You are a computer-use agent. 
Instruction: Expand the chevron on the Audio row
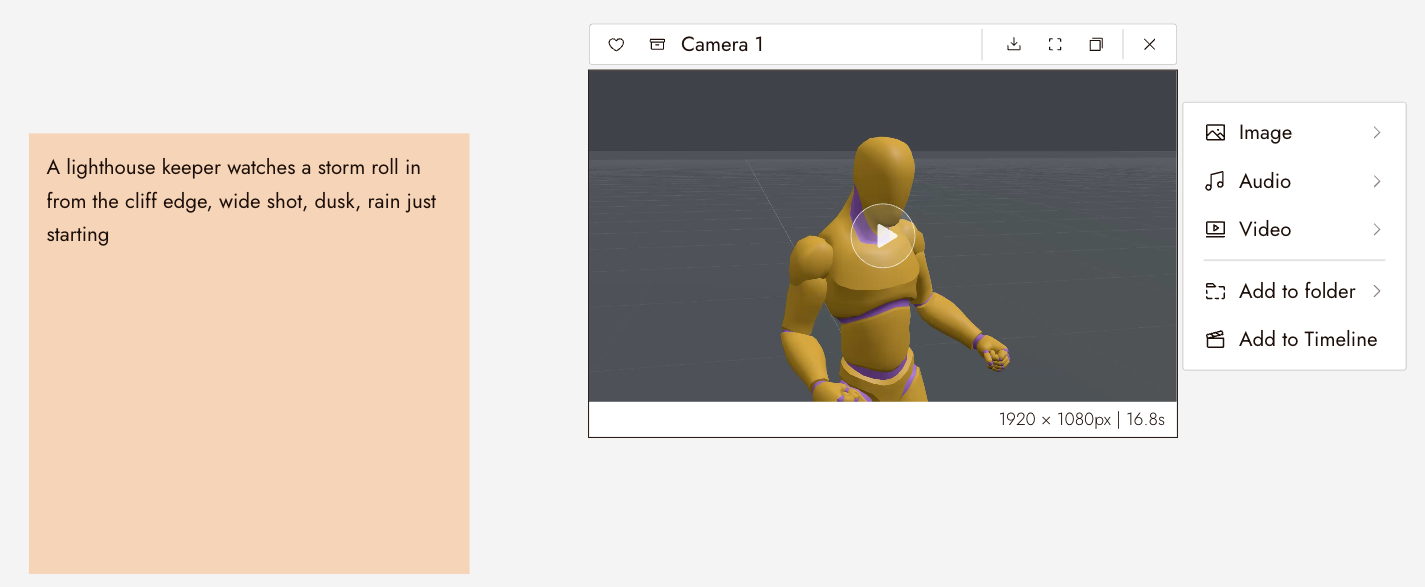(1377, 181)
